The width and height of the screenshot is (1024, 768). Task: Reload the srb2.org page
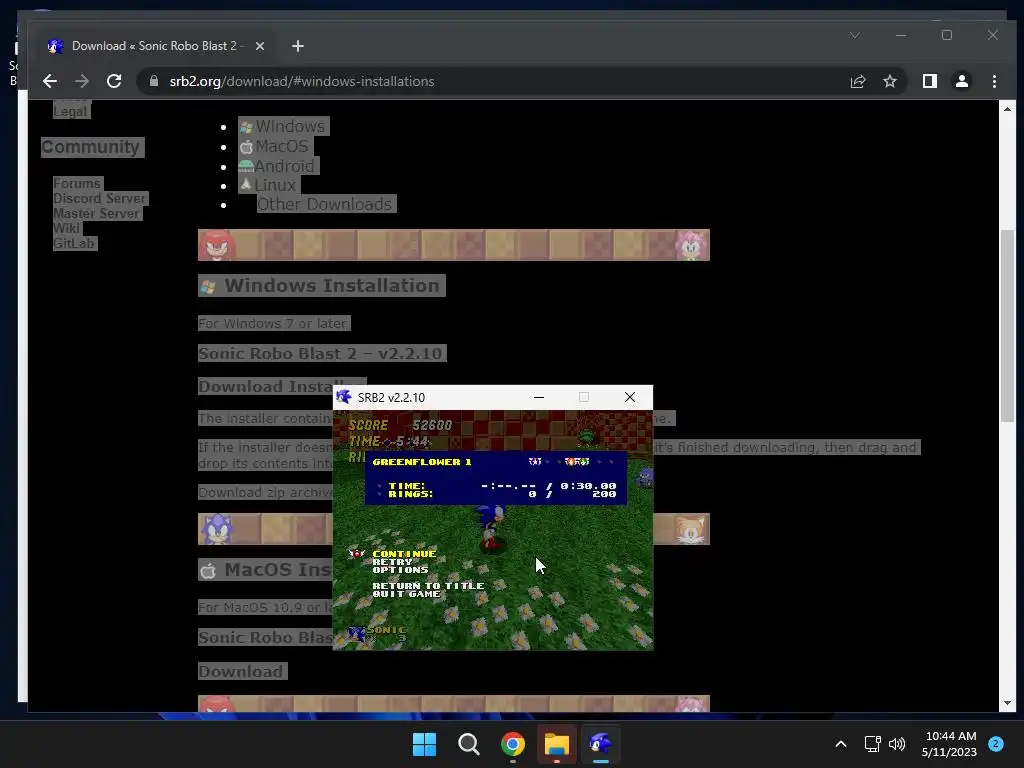tap(114, 81)
